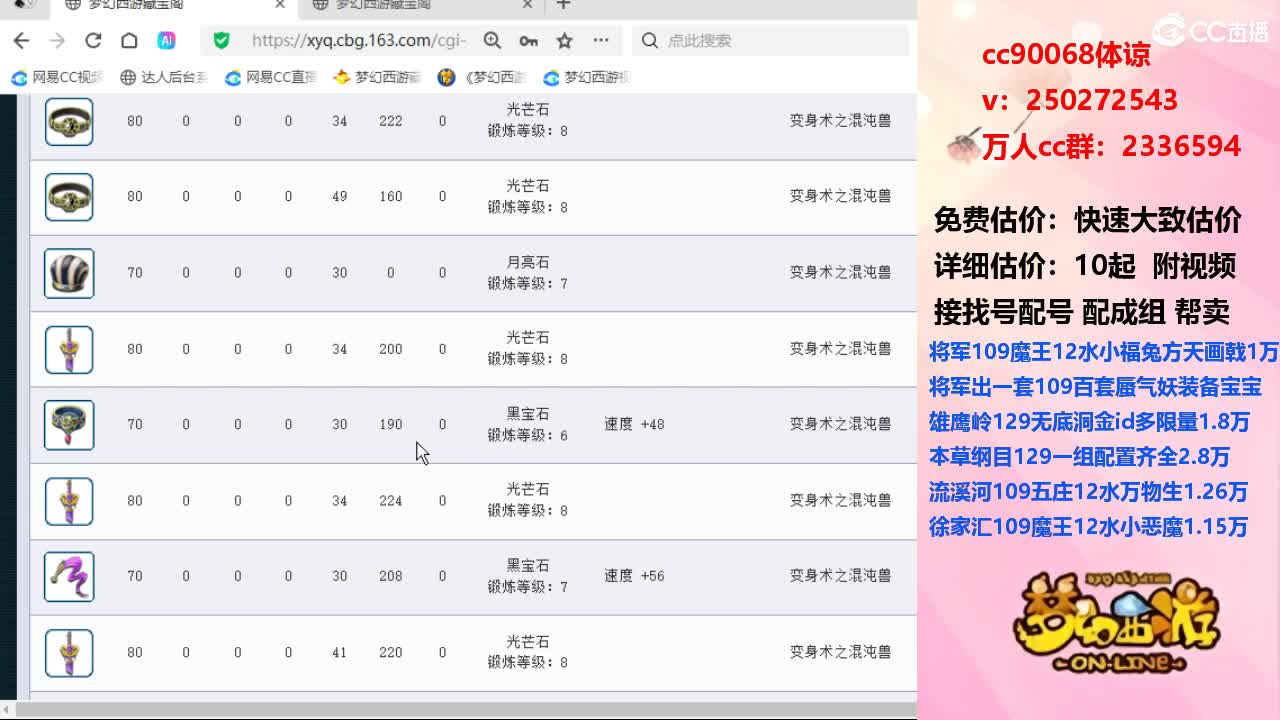The height and width of the screenshot is (720, 1280).
Task: Bookmark this page with the star
Action: (564, 40)
